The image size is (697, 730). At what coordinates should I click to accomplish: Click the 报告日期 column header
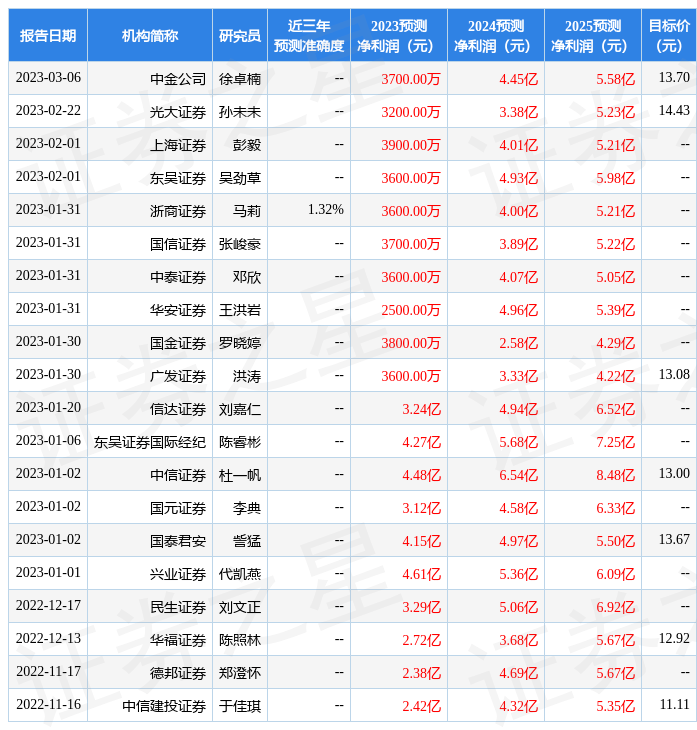(x=48, y=36)
